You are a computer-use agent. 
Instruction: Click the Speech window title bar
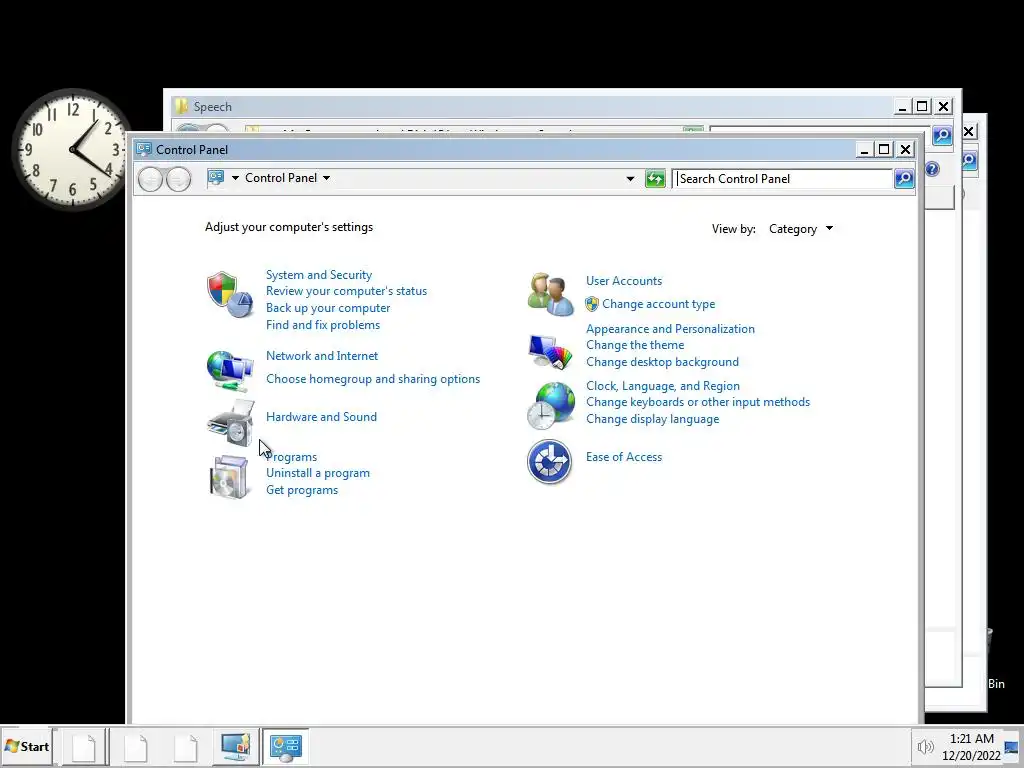pyautogui.click(x=532, y=106)
